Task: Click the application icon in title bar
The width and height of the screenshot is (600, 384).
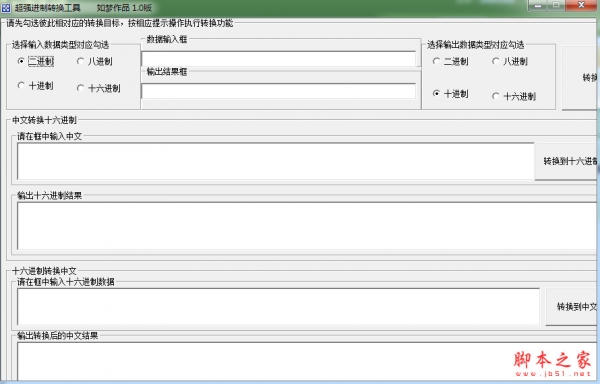Action: [x=6, y=7]
